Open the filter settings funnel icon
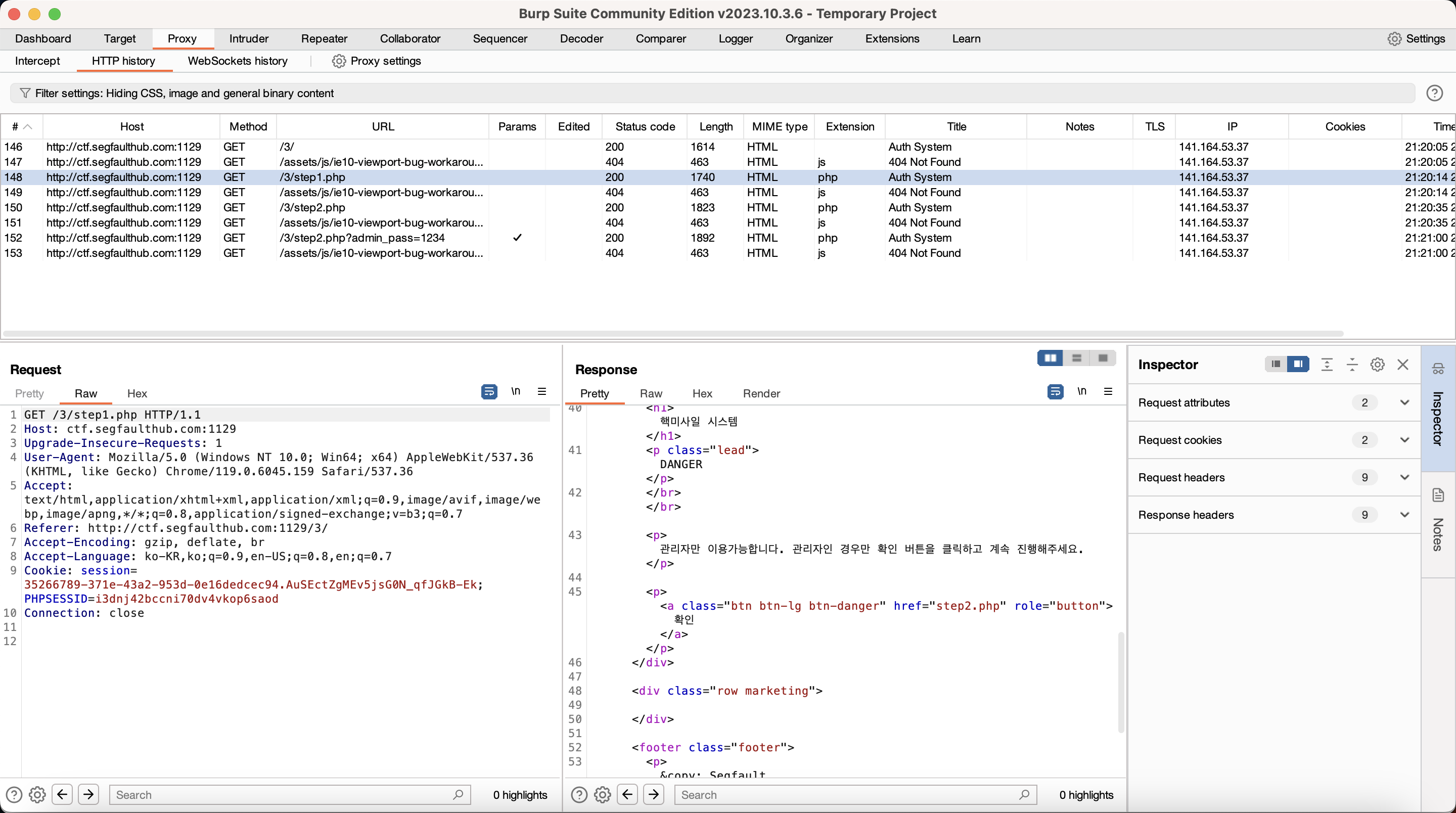The image size is (1456, 813). point(25,93)
